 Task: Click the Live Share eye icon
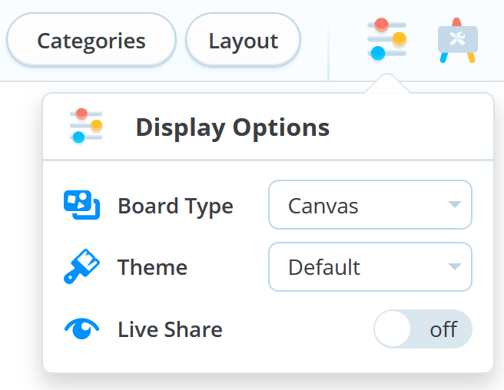tap(82, 329)
